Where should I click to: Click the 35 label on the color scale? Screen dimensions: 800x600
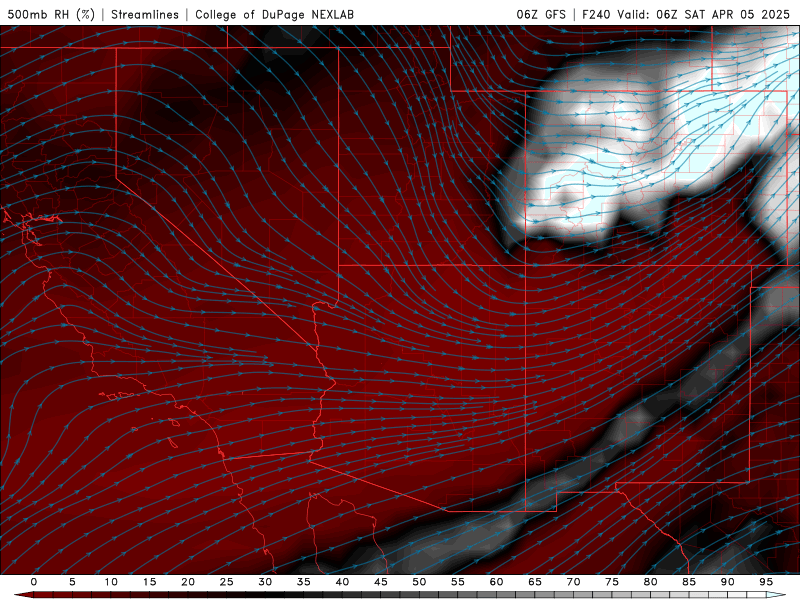(x=303, y=582)
